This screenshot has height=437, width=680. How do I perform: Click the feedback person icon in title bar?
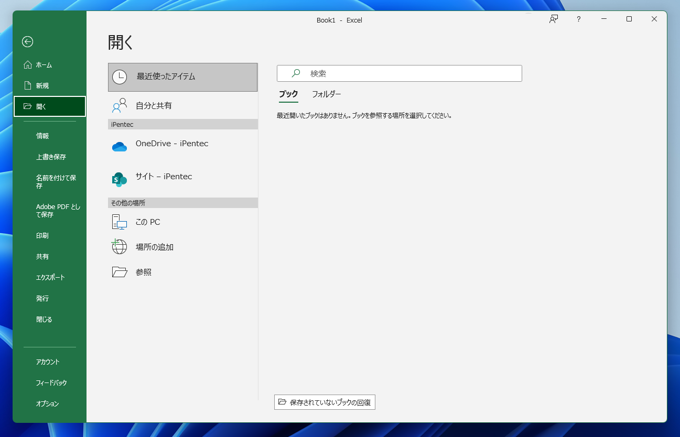[553, 19]
